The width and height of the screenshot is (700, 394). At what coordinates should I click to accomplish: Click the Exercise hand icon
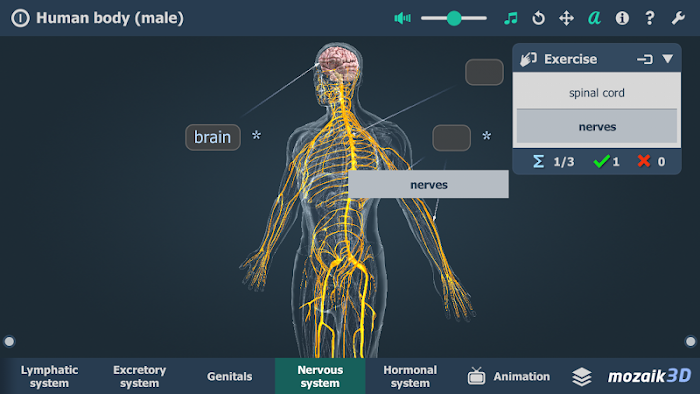[529, 59]
